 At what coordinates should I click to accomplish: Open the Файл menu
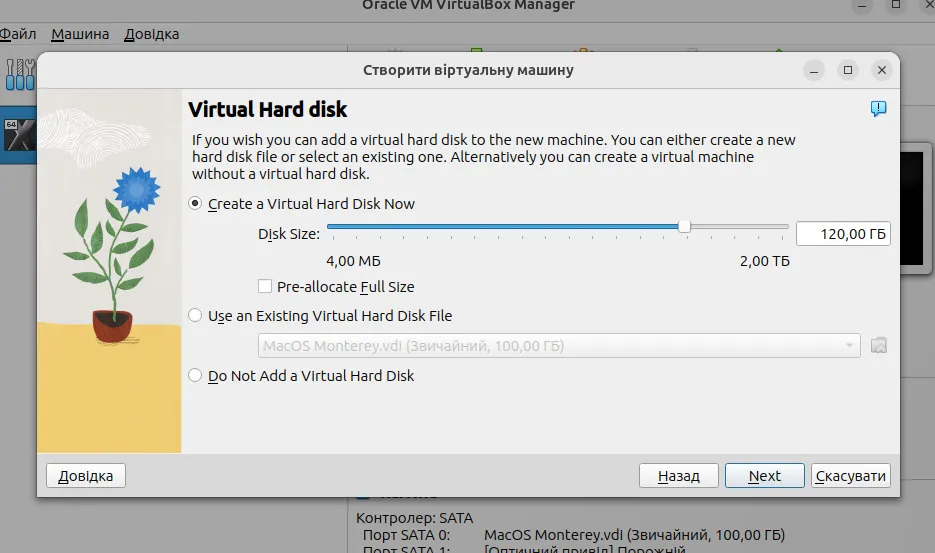pyautogui.click(x=18, y=34)
